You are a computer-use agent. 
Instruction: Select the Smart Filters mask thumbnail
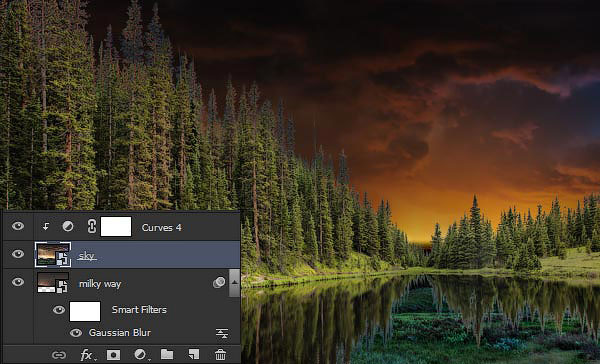[85, 311]
